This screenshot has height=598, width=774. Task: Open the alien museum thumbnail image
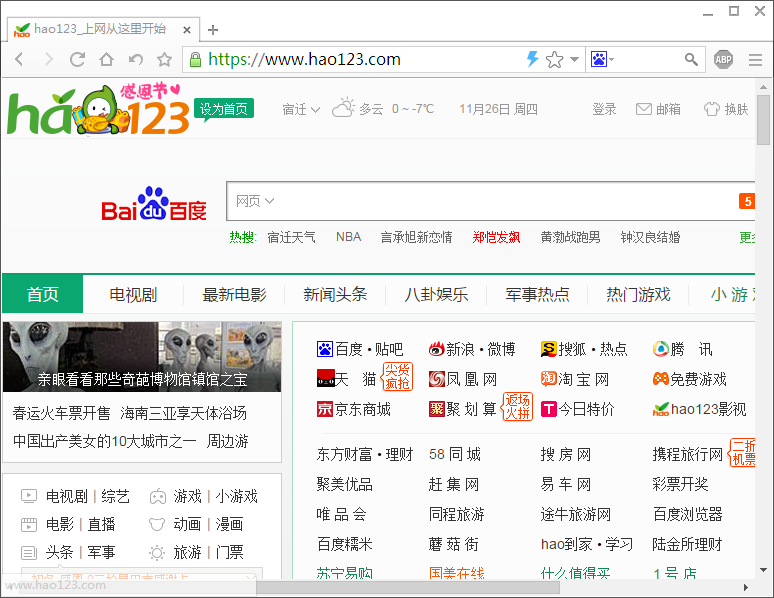(x=142, y=357)
